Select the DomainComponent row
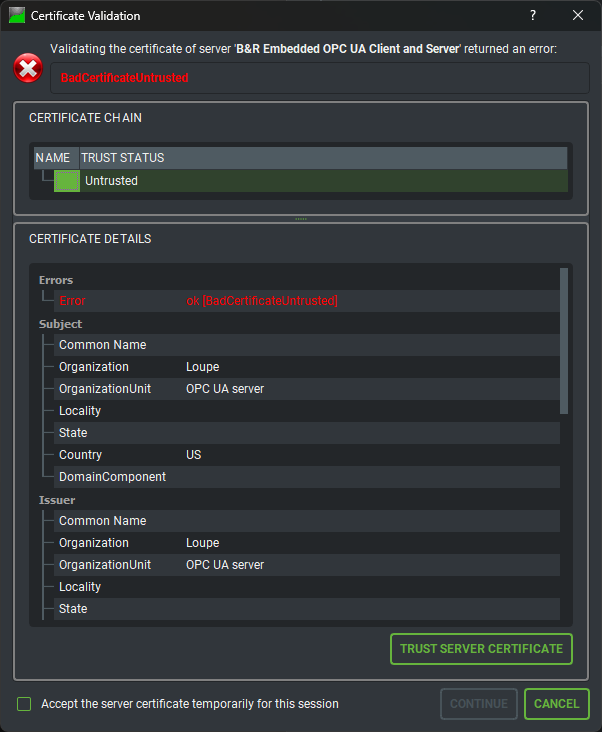The image size is (602, 732). pos(307,477)
